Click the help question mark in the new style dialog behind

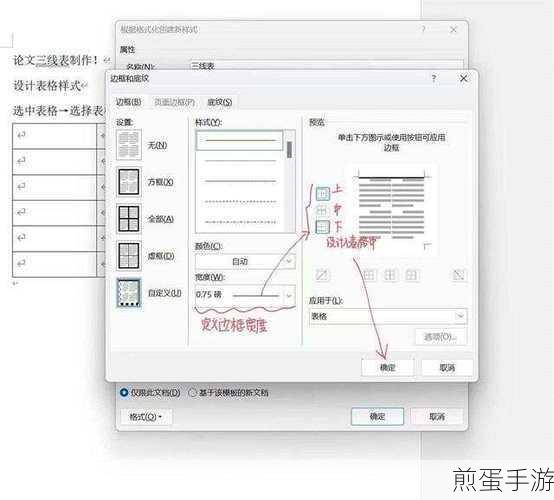tap(423, 29)
